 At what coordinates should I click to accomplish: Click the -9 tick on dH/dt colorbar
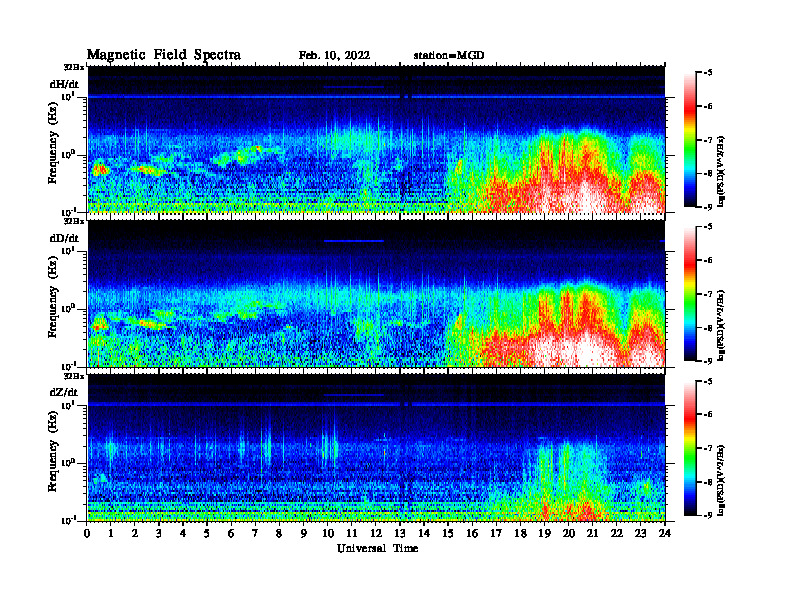[708, 207]
